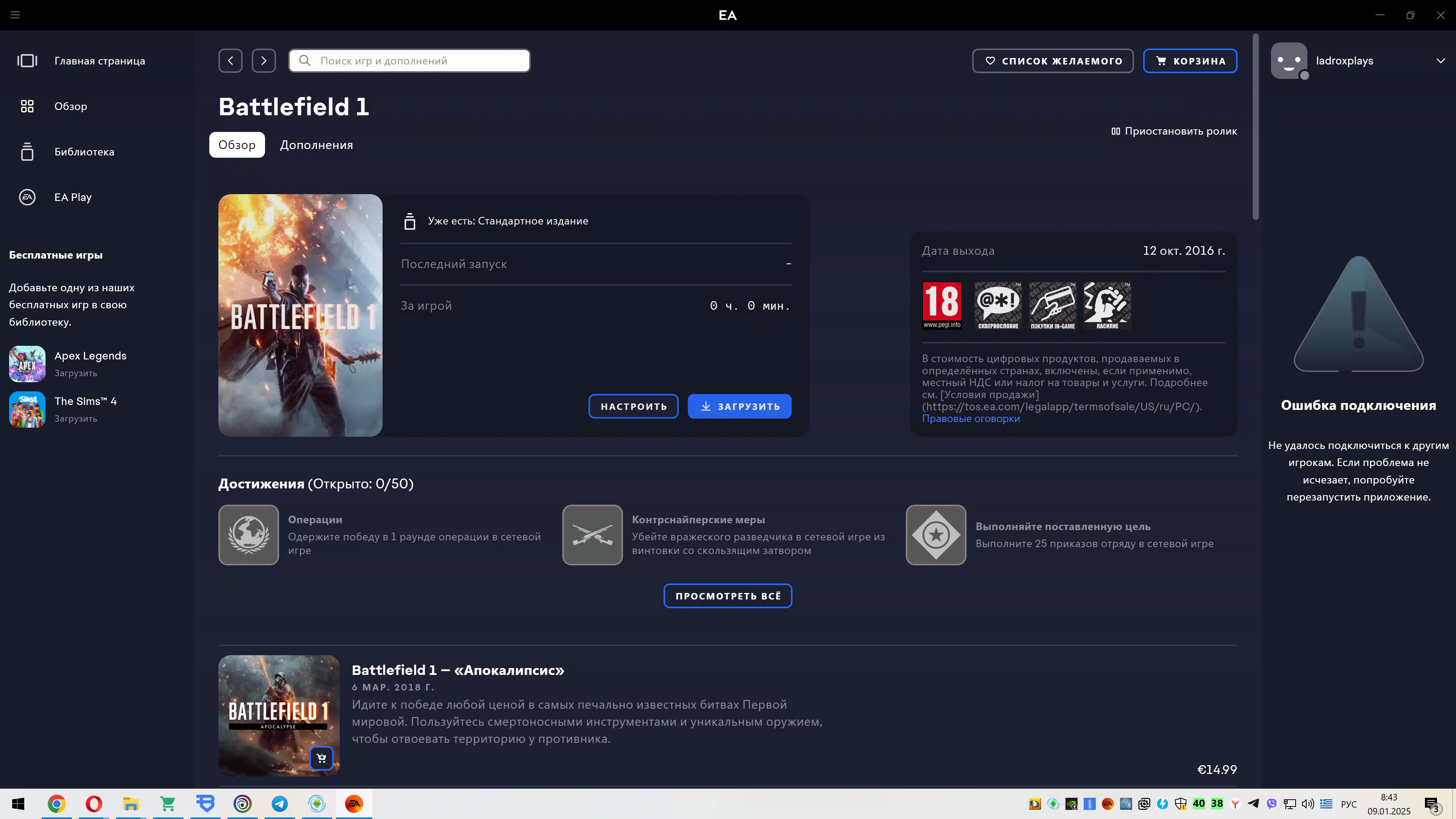Click the connection error warning triangle
The image size is (1456, 819).
[1358, 314]
